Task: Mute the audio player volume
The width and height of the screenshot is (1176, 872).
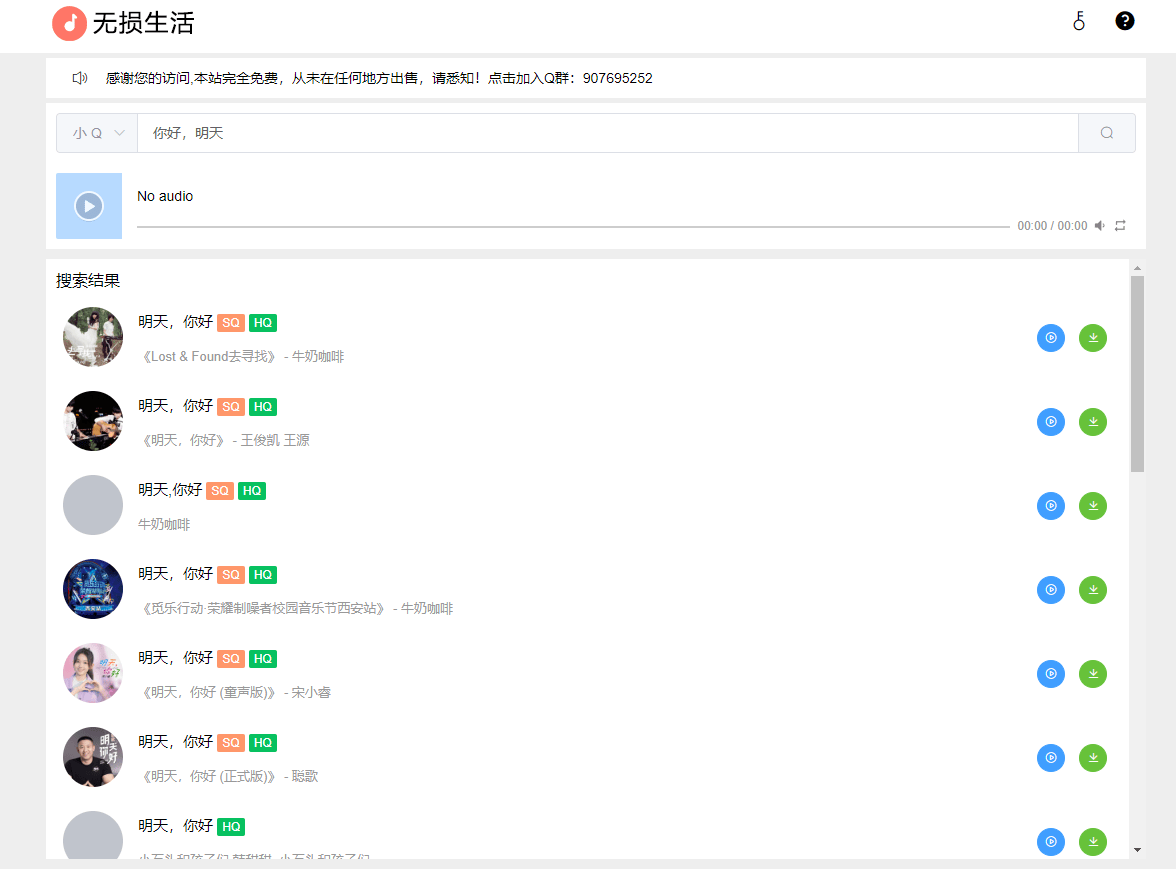Action: 1100,225
